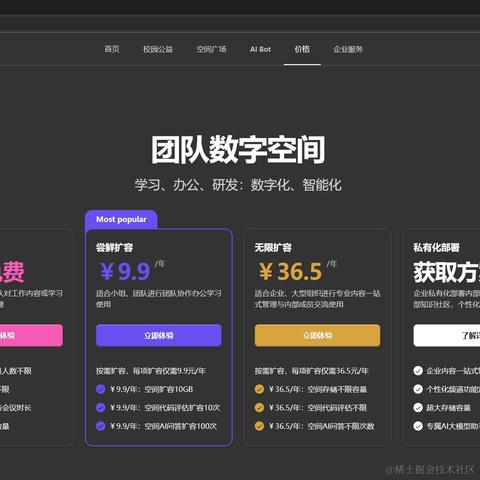This screenshot has height=480, width=480.
Task: Click 会议时长 feature on free plan card
Action: pos(16,407)
